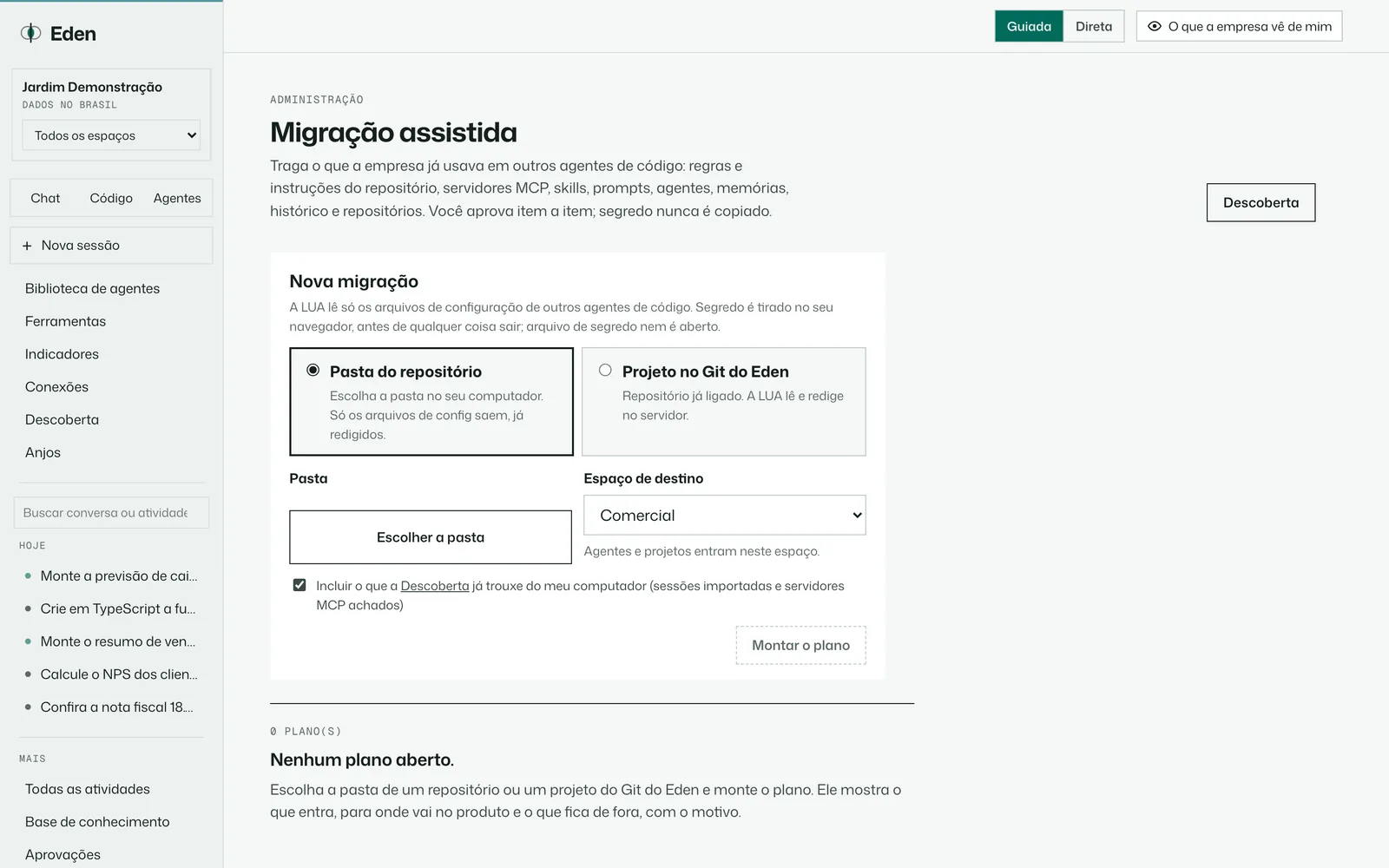Click the Migração assistida title
The image size is (1389, 868).
pyautogui.click(x=393, y=132)
